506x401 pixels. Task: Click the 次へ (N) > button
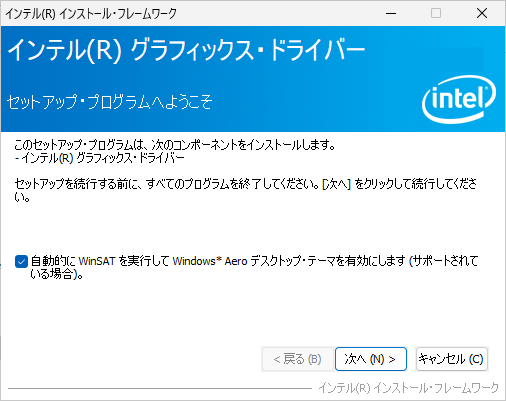(x=371, y=359)
